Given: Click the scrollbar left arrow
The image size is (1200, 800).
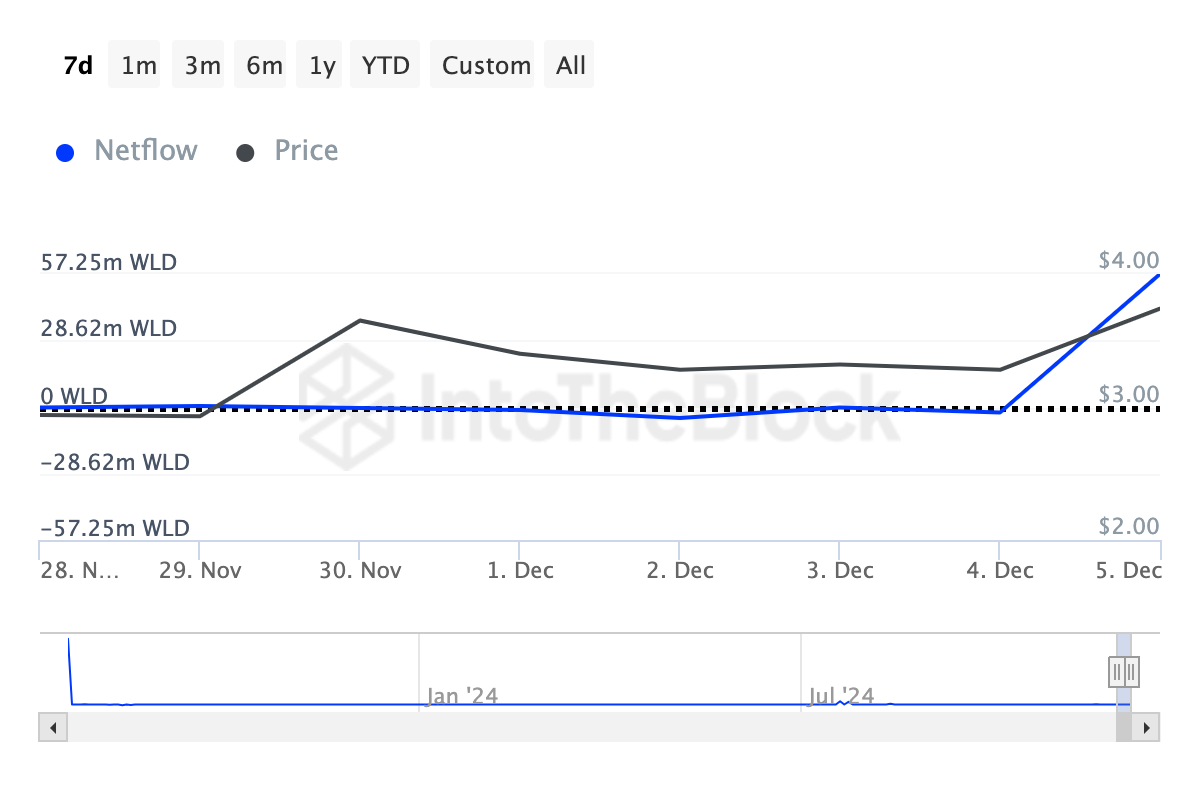Looking at the screenshot, I should pyautogui.click(x=53, y=727).
